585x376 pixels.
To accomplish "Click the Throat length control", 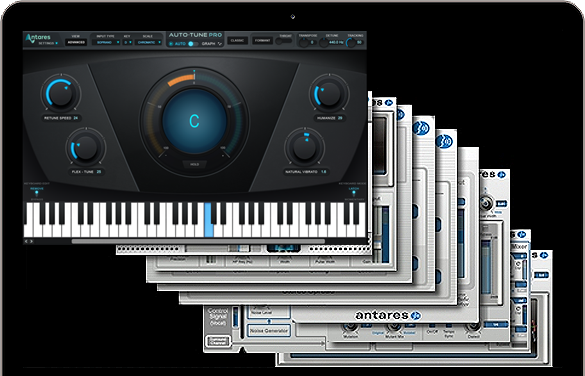I will [x=285, y=41].
